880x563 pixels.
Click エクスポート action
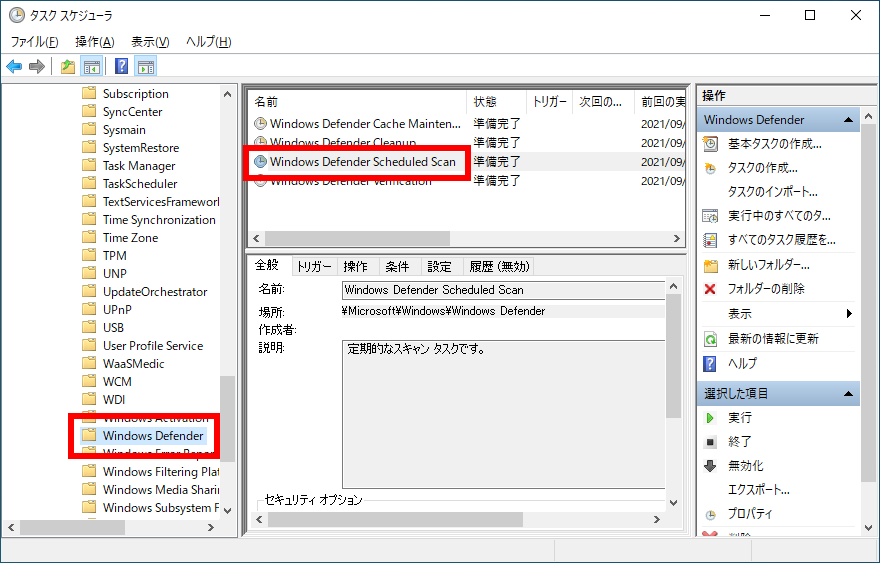pyautogui.click(x=759, y=490)
